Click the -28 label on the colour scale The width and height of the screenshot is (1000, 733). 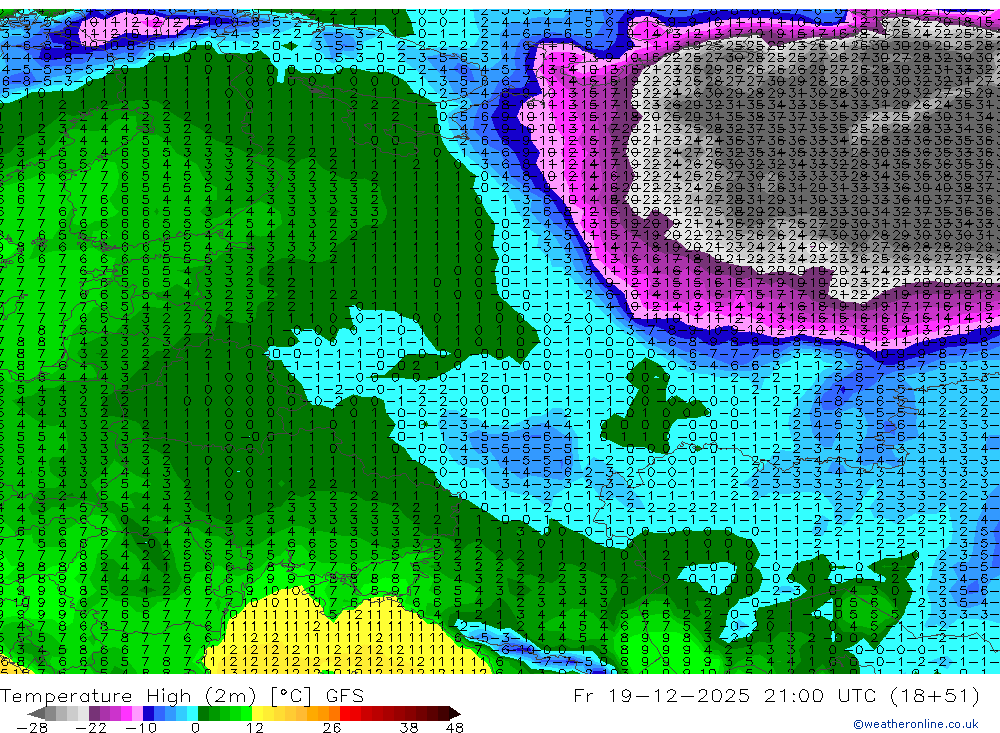coord(31,727)
